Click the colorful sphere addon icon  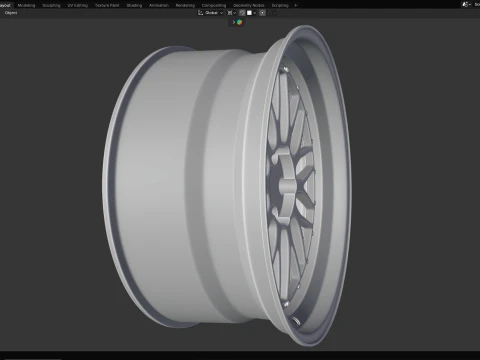tap(239, 22)
